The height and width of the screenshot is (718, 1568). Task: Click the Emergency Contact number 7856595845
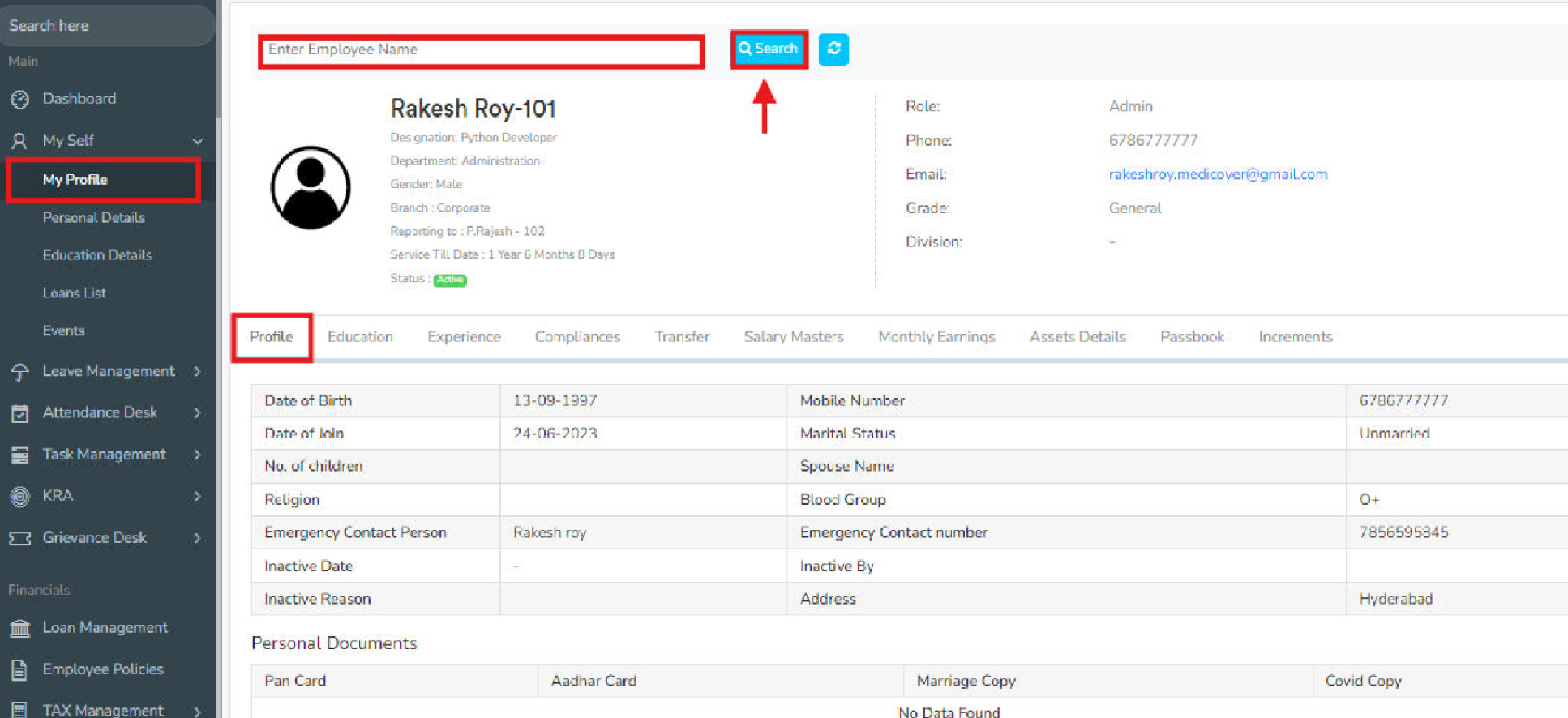pyautogui.click(x=1403, y=532)
